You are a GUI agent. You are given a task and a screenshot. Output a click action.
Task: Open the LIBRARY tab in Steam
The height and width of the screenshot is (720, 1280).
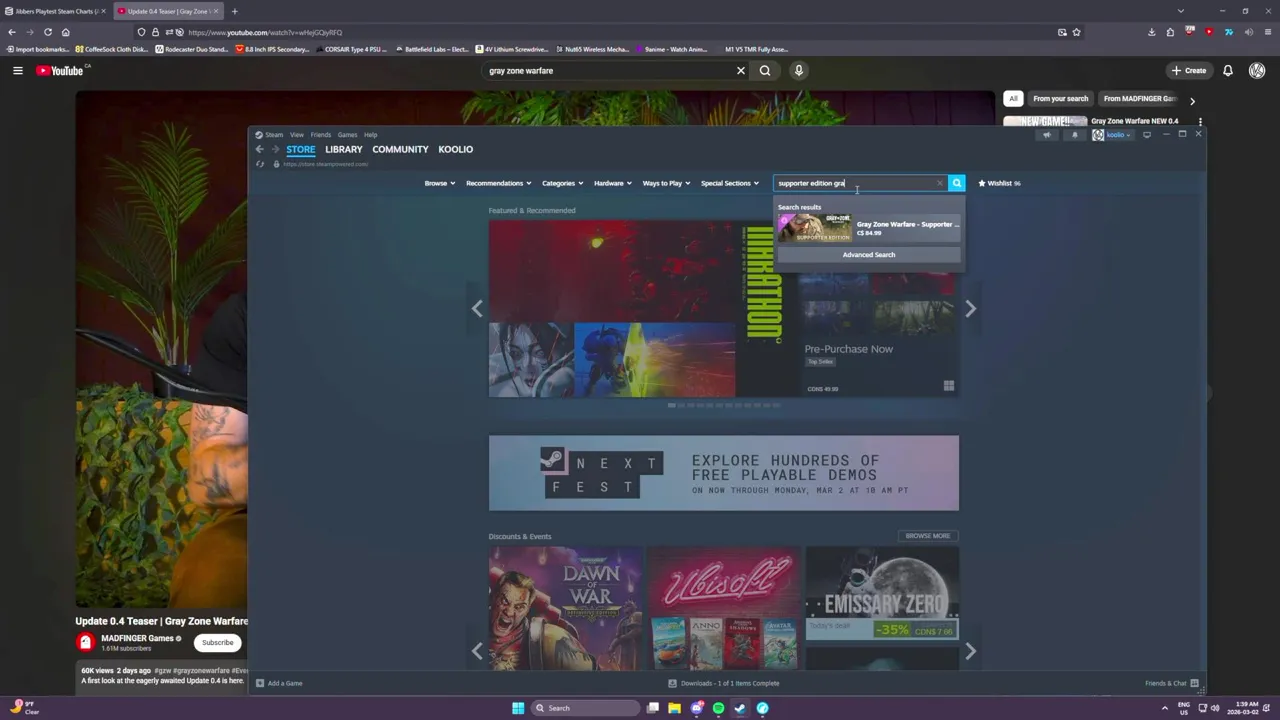click(344, 149)
